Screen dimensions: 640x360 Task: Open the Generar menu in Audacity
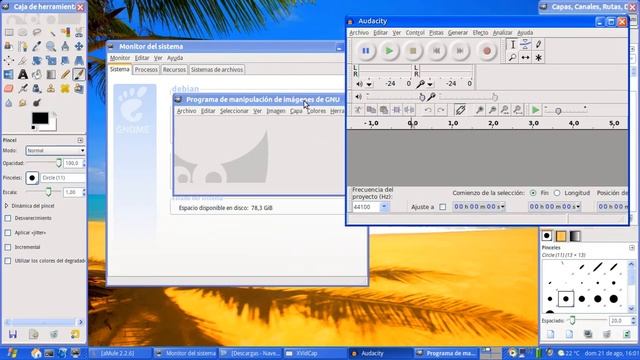[458, 33]
